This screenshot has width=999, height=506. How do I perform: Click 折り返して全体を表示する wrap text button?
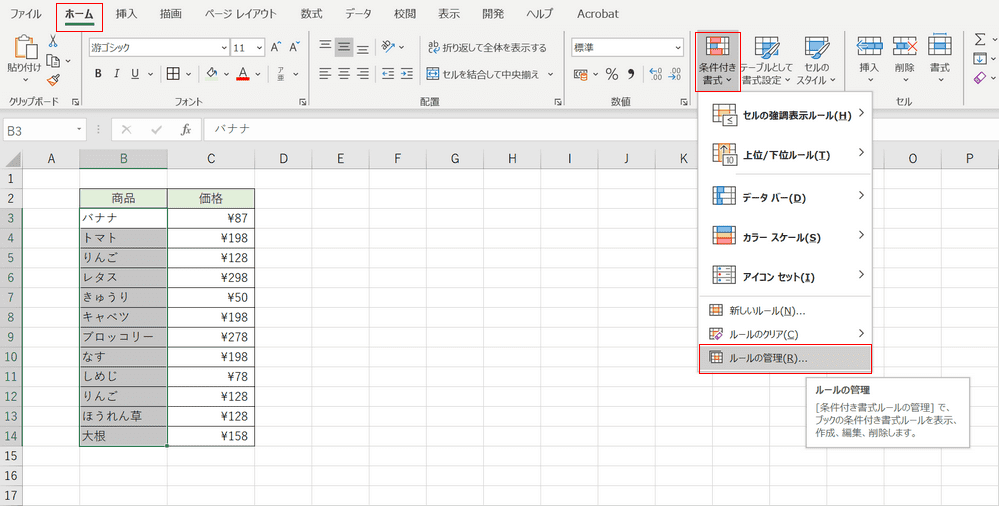tap(487, 47)
